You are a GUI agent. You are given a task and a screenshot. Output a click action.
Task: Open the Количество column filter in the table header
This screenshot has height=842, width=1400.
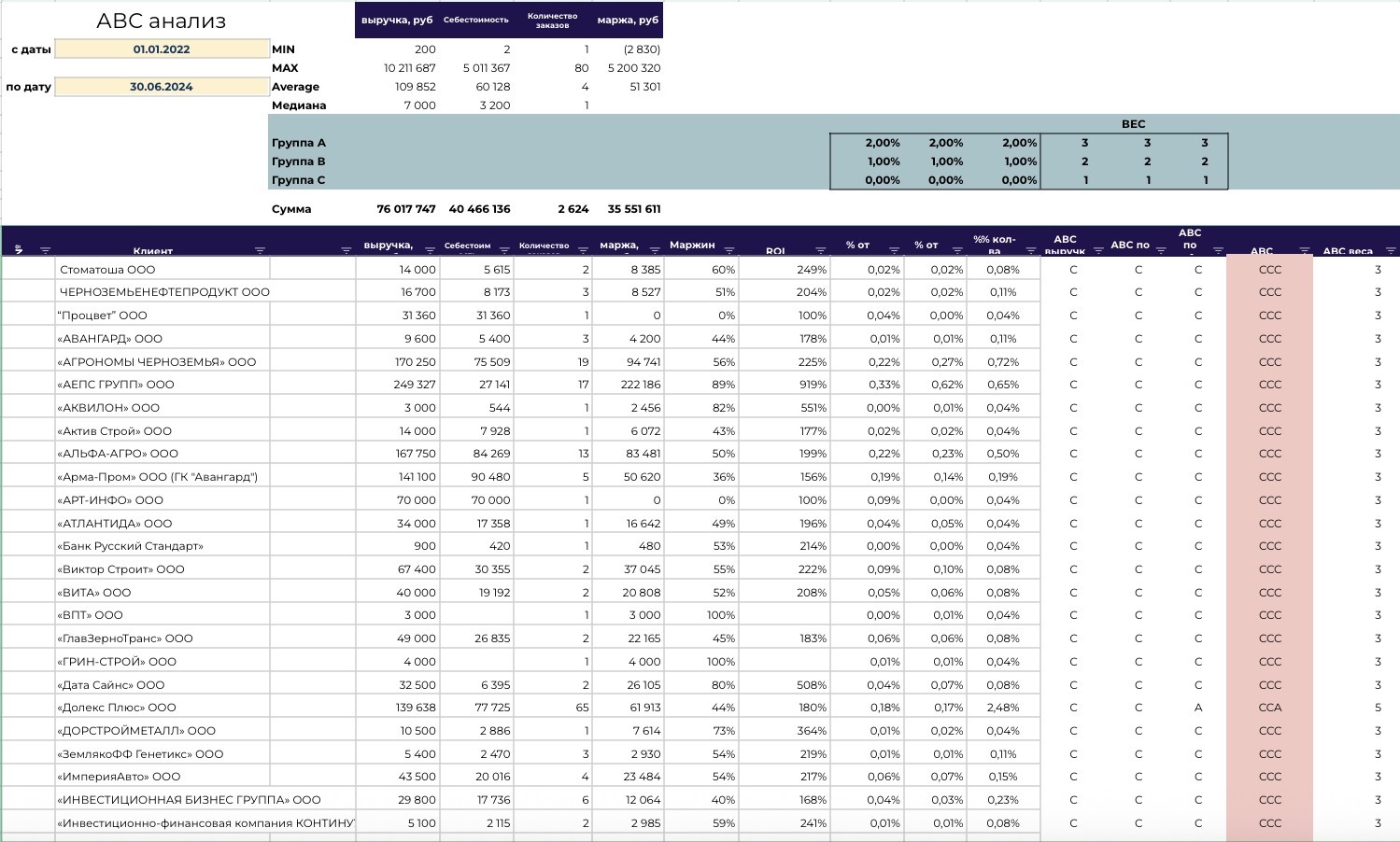click(x=583, y=250)
